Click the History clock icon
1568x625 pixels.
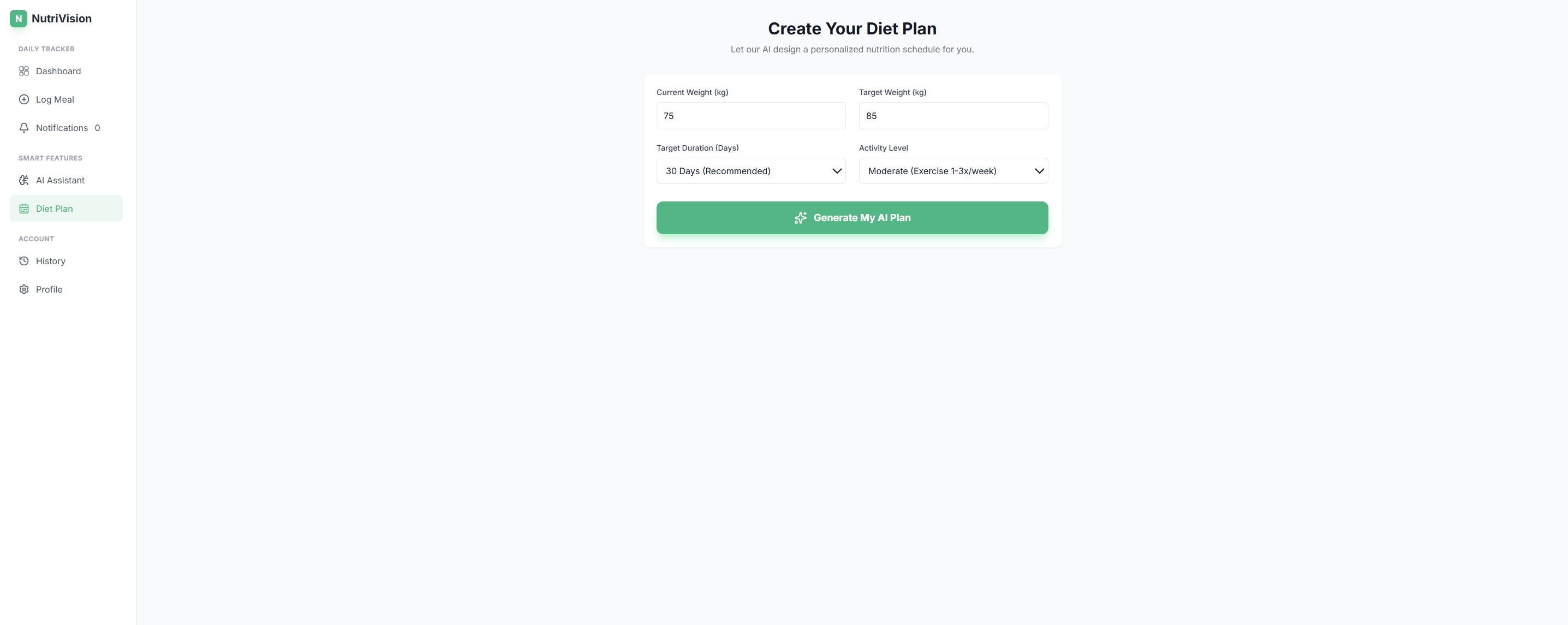23,260
